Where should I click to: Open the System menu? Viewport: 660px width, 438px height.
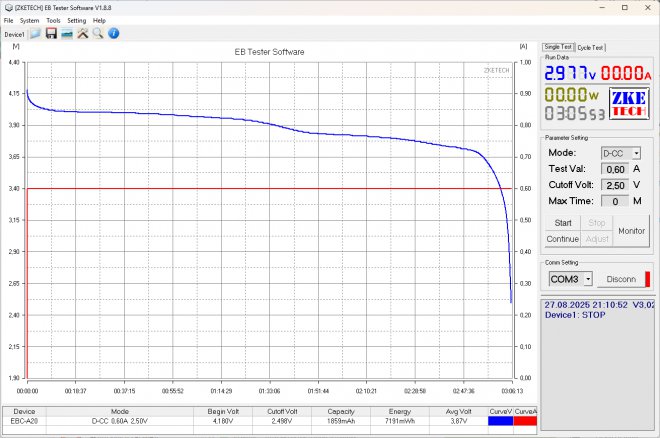pos(30,20)
